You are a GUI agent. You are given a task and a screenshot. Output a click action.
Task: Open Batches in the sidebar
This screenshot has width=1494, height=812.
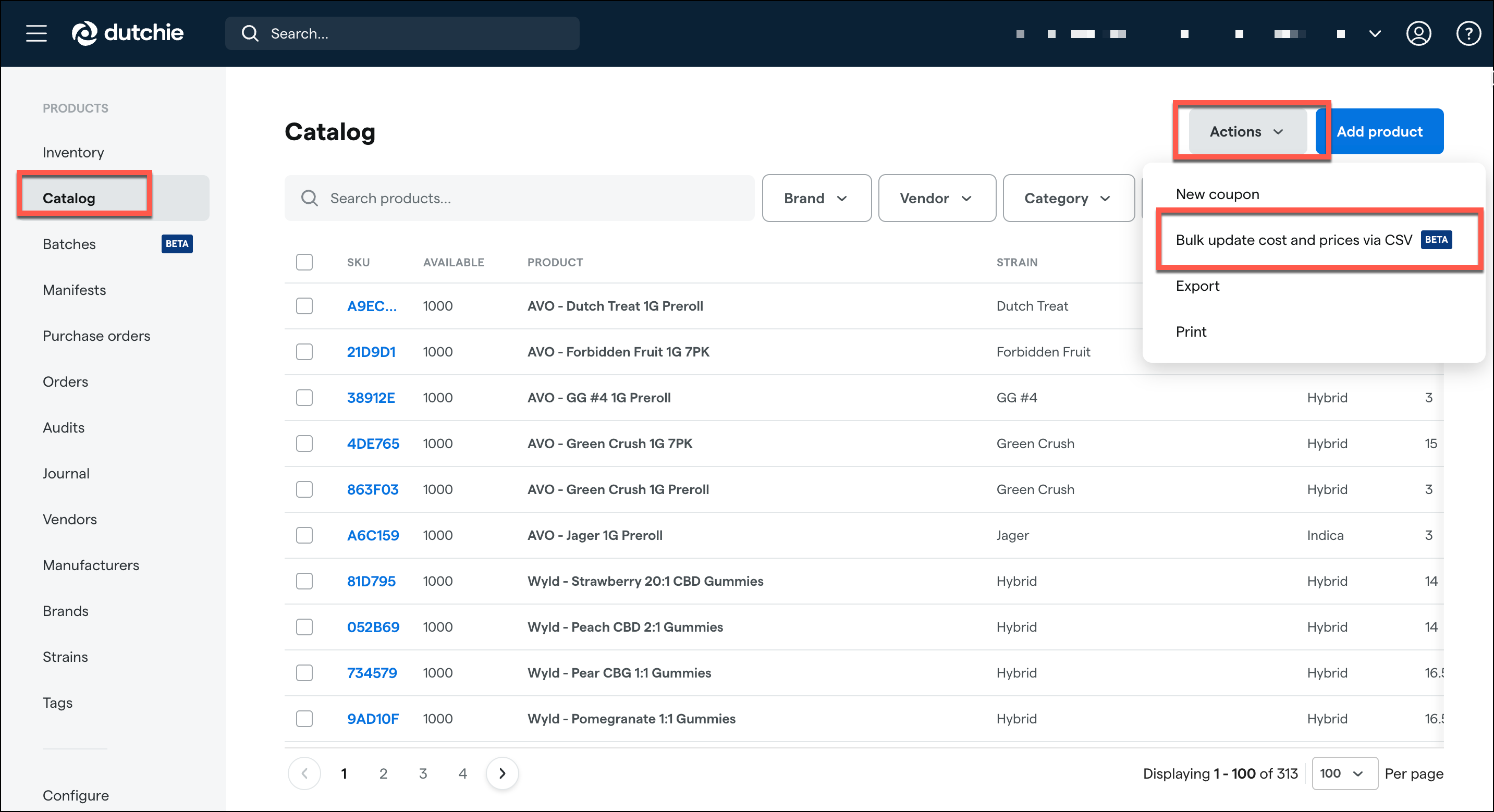(69, 243)
